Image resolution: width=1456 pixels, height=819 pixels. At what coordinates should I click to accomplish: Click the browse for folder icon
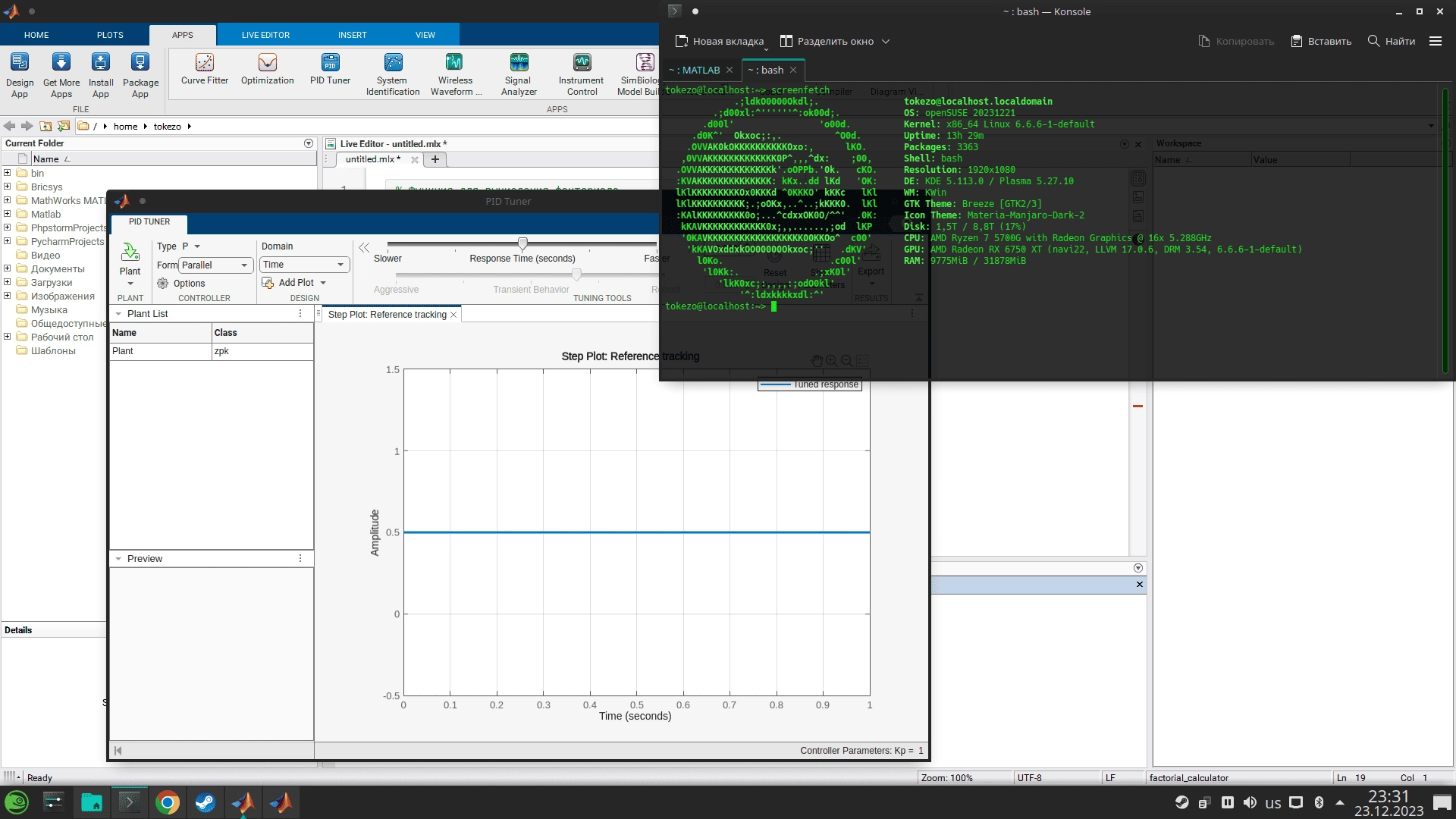pos(64,126)
